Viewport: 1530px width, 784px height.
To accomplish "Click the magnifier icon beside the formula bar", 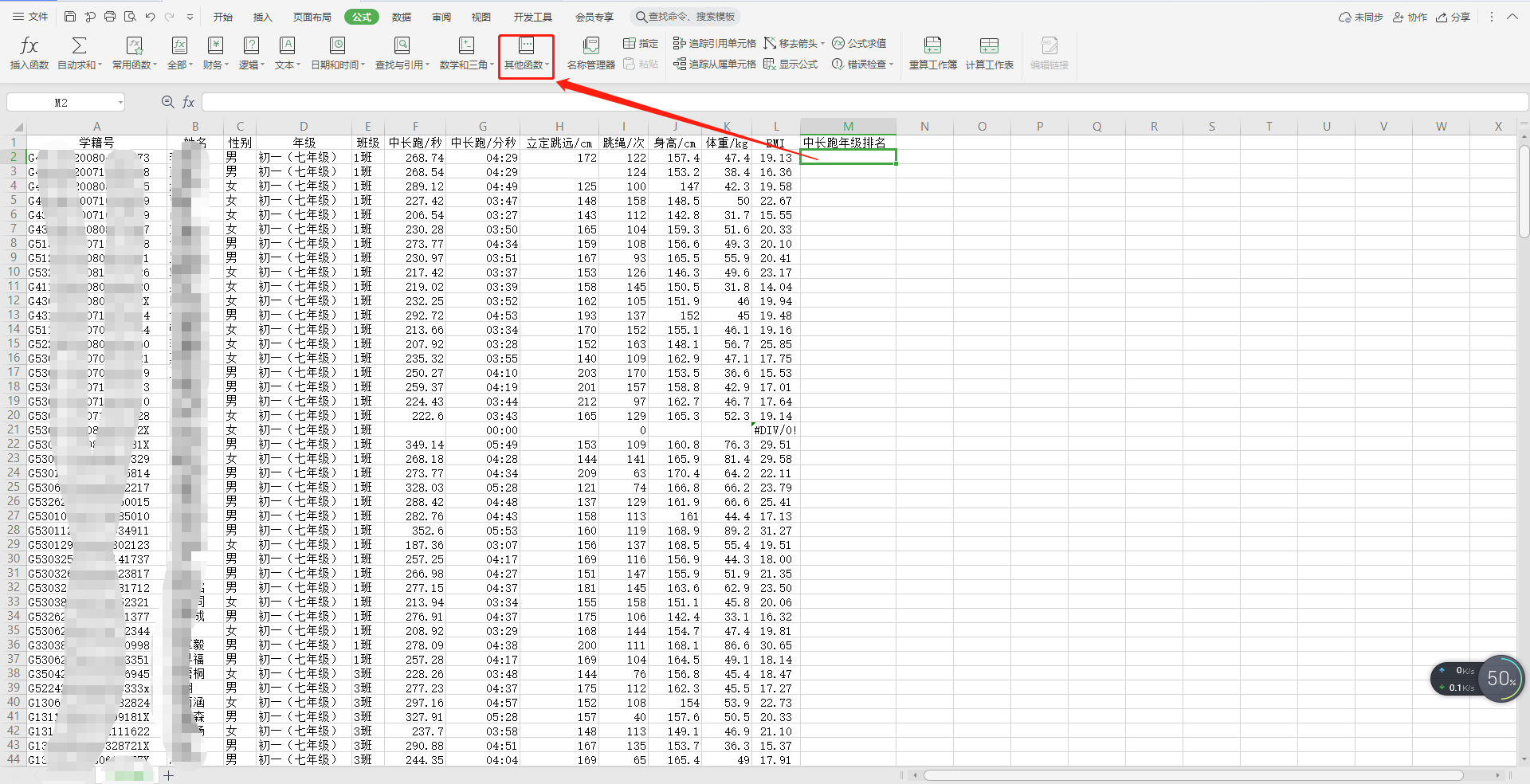I will pos(168,102).
